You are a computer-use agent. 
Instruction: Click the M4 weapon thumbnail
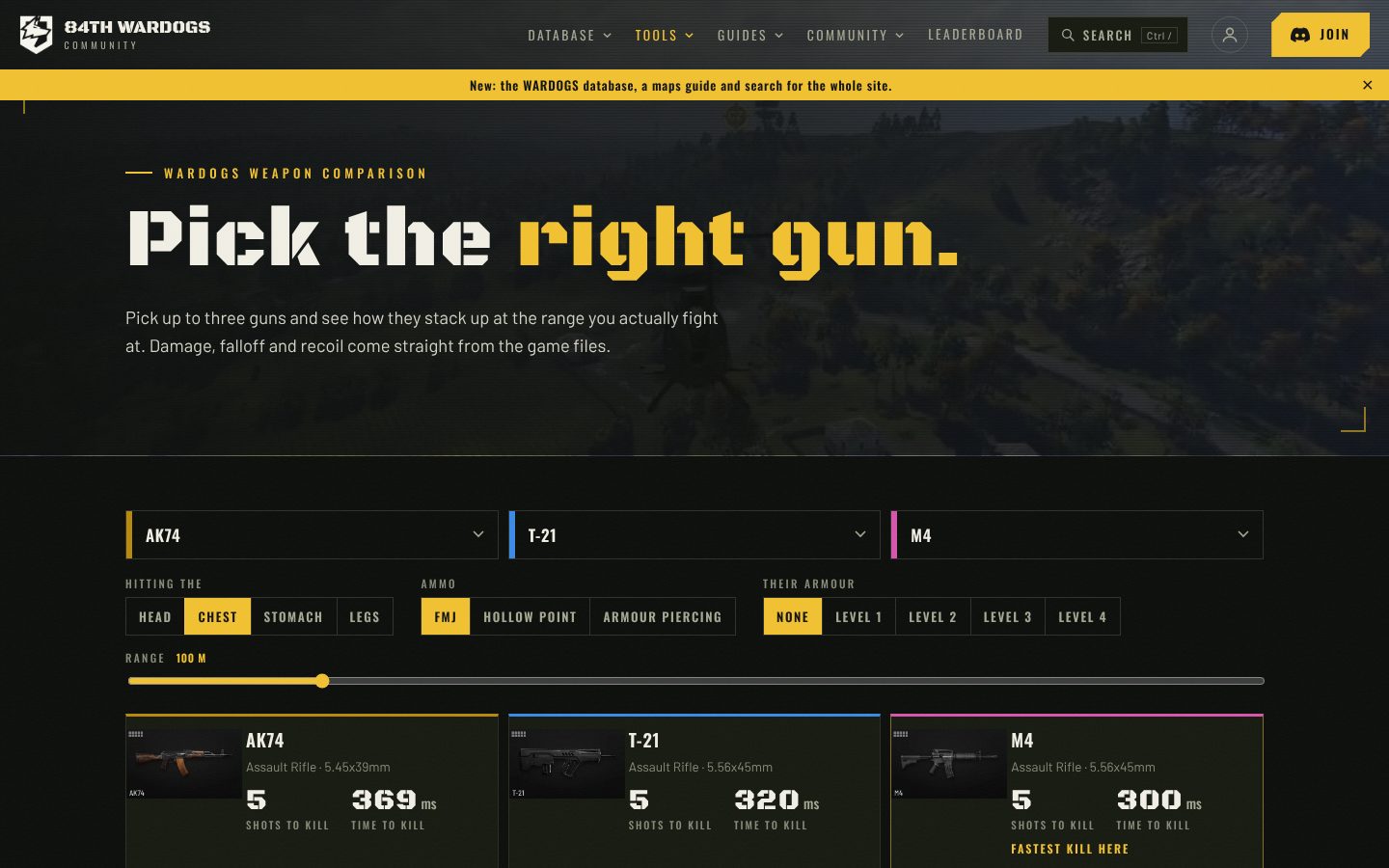[x=949, y=763]
